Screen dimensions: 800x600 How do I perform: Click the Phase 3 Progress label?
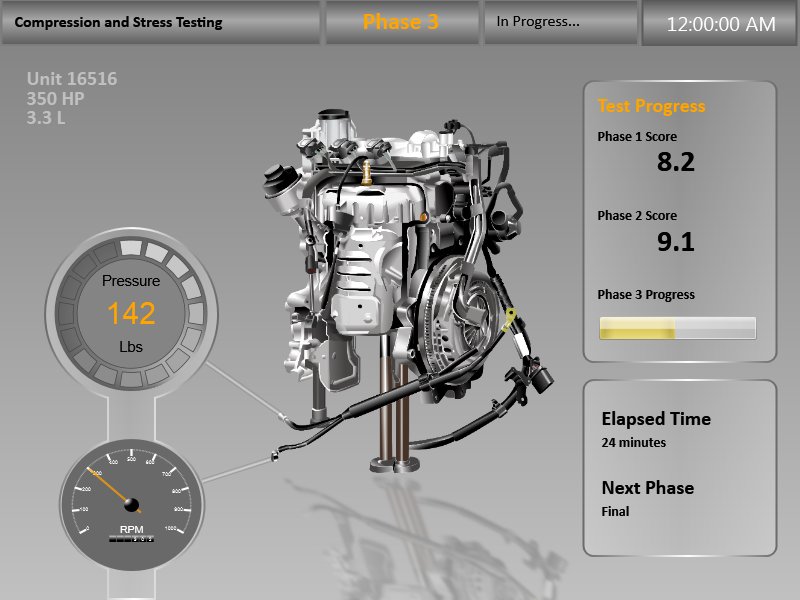646,295
